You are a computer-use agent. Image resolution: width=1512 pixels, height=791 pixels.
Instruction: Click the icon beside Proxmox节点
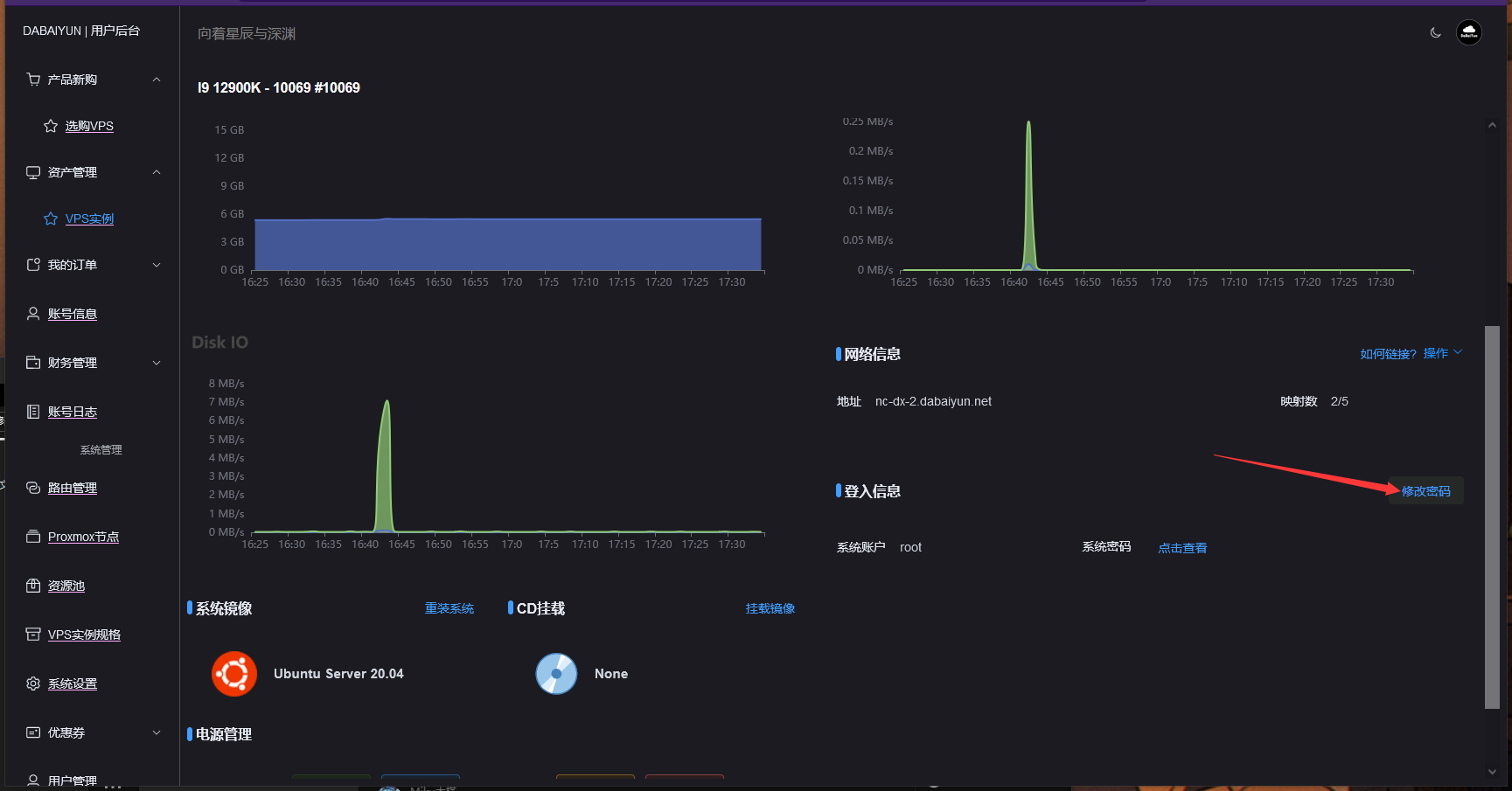click(x=33, y=537)
